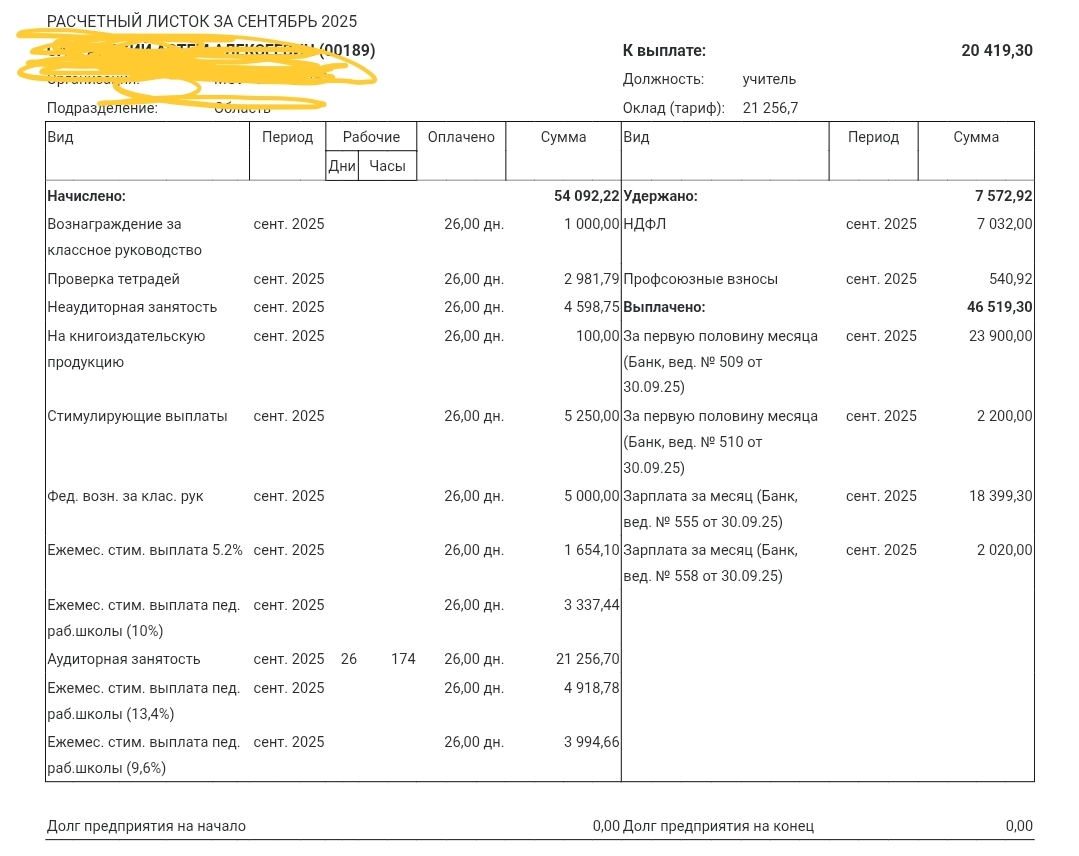
Task: Select the 'Рабочие' column header
Action: coord(371,137)
